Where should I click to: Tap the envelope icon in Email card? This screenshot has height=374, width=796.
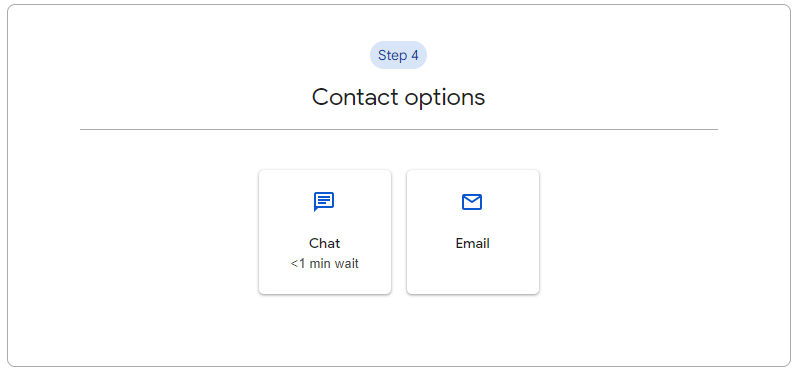point(472,202)
